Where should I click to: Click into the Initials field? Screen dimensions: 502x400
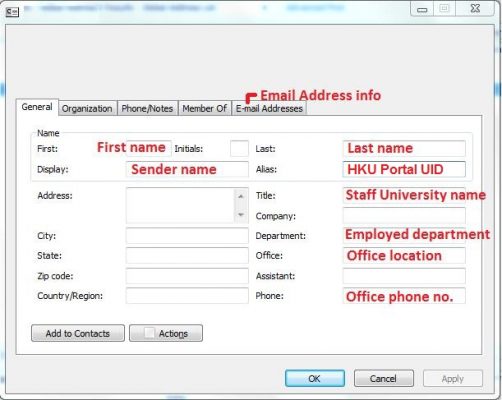[x=239, y=148]
